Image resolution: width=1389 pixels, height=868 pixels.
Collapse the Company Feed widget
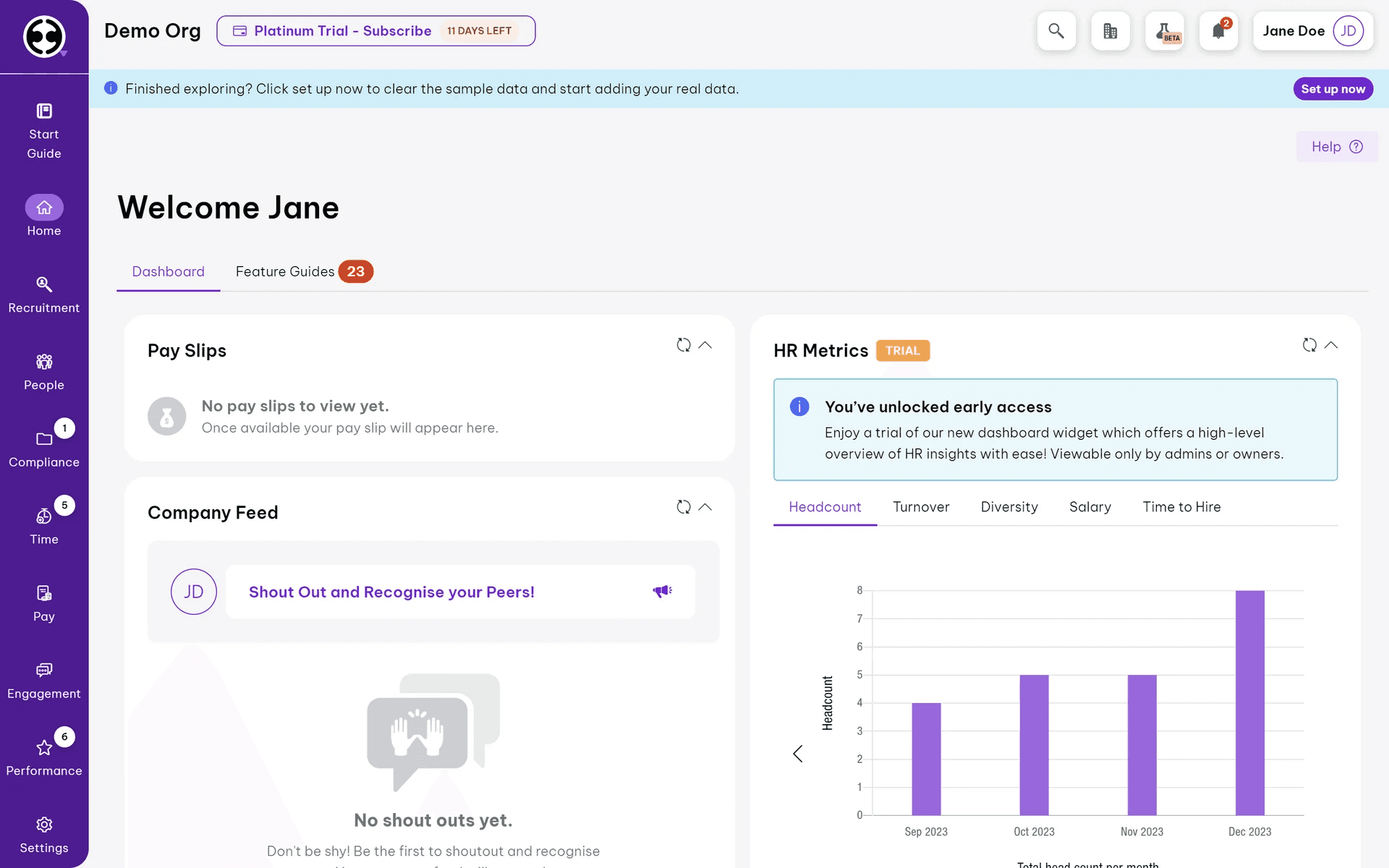coord(705,507)
